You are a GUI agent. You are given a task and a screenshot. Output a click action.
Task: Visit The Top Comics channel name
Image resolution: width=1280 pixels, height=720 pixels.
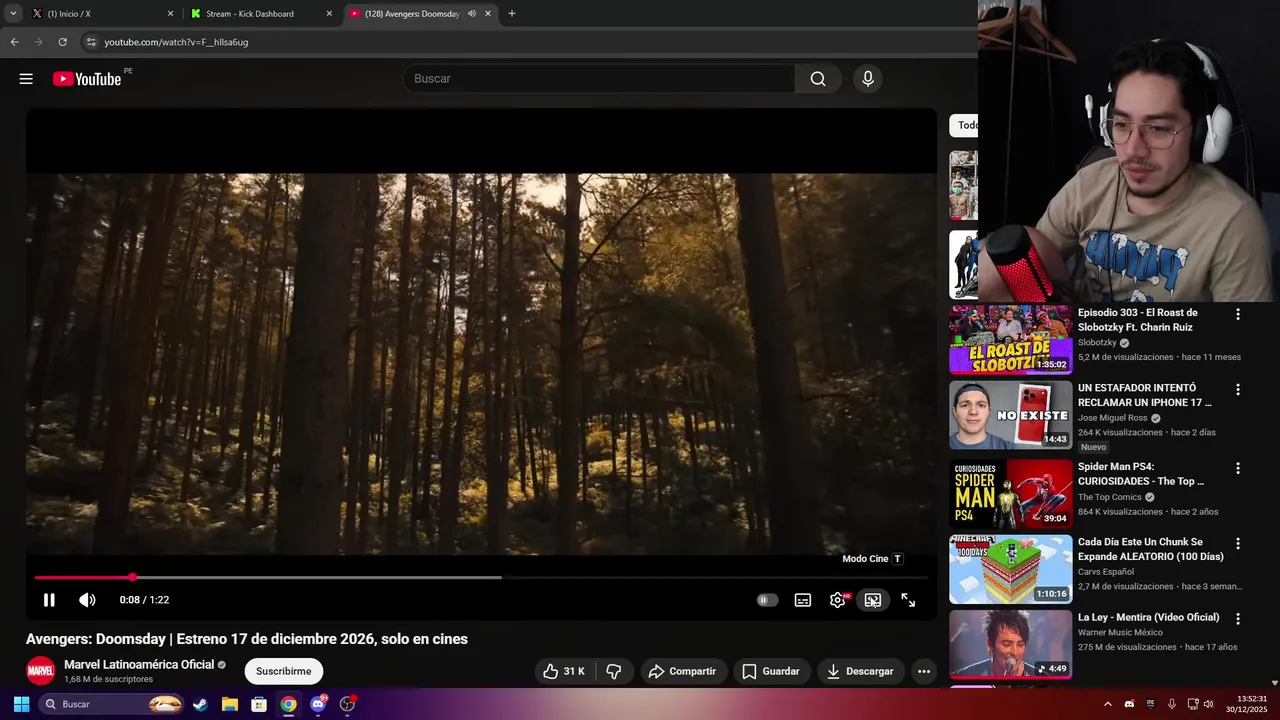pos(1110,497)
